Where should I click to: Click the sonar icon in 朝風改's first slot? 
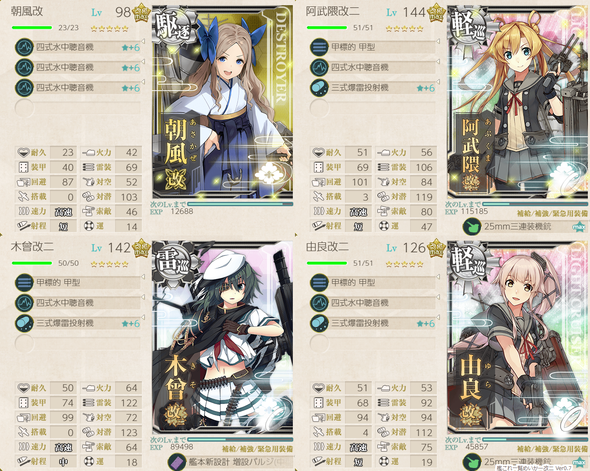tap(24, 47)
